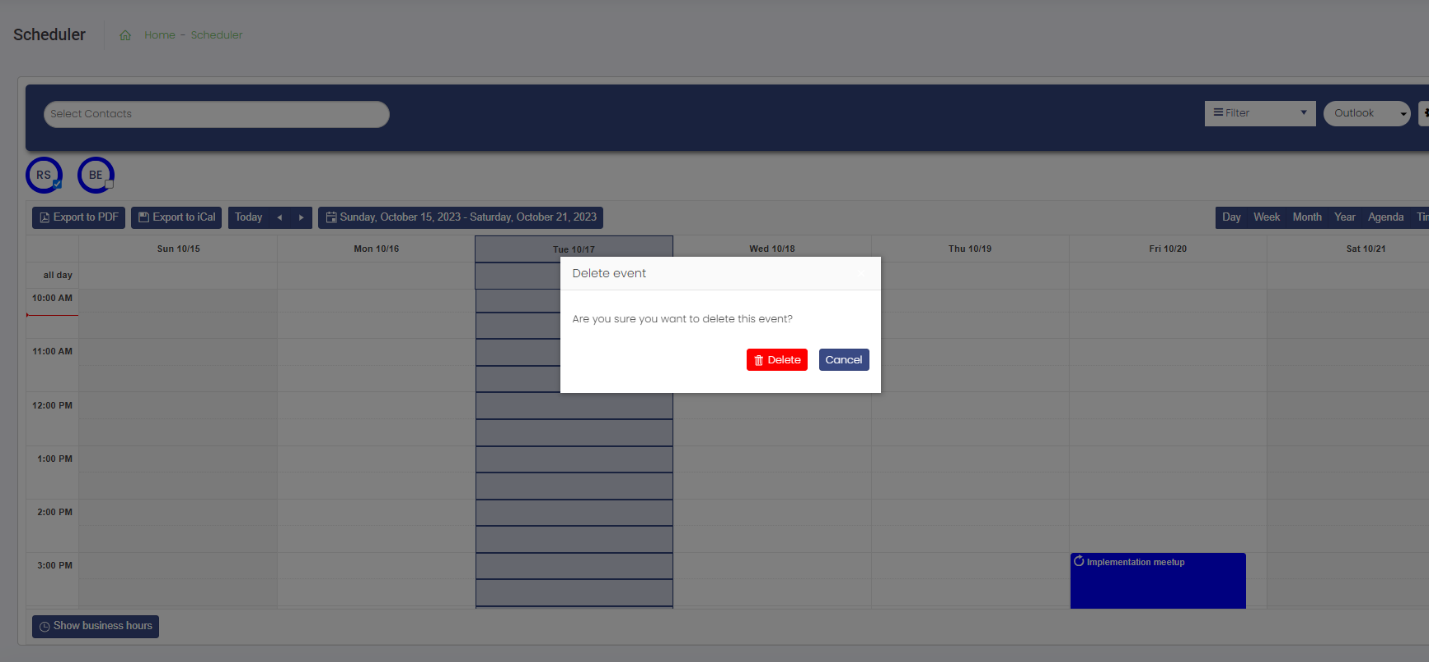Screen dimensions: 1429x662
Task: Select the Sun 10/15 column header
Action: click(179, 249)
